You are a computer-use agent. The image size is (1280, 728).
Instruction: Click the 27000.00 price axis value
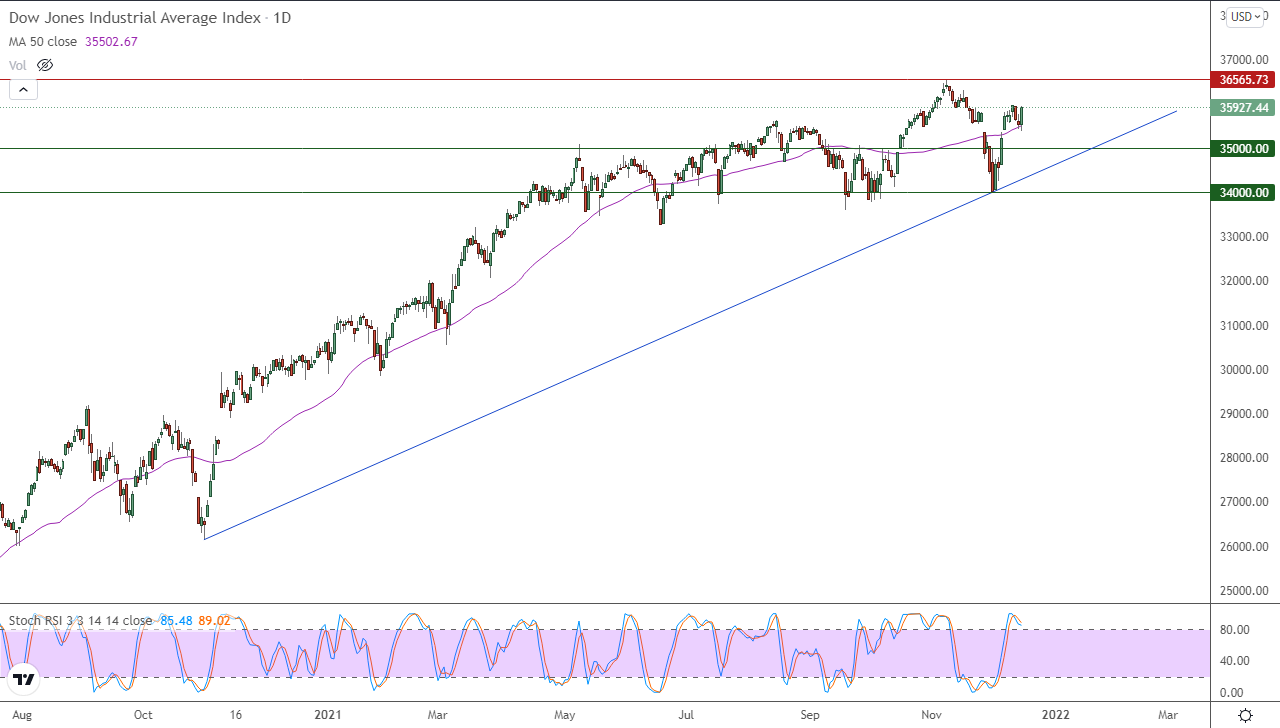click(1244, 502)
